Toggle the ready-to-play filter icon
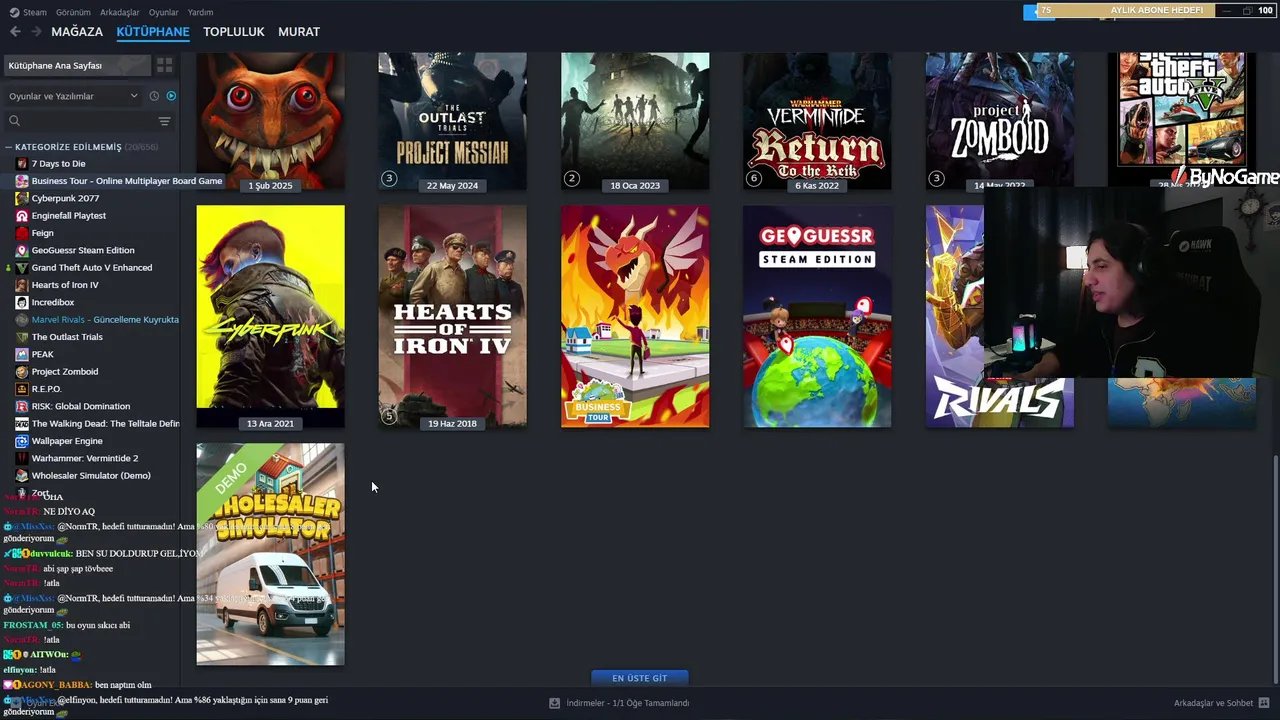The image size is (1280, 720). tap(171, 96)
